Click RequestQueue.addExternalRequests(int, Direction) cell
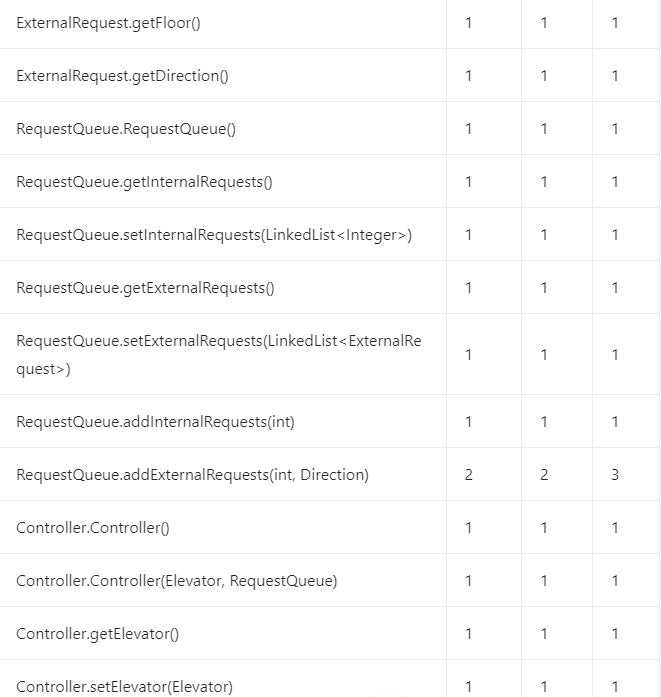Image resolution: width=661 pixels, height=697 pixels. tap(192, 474)
